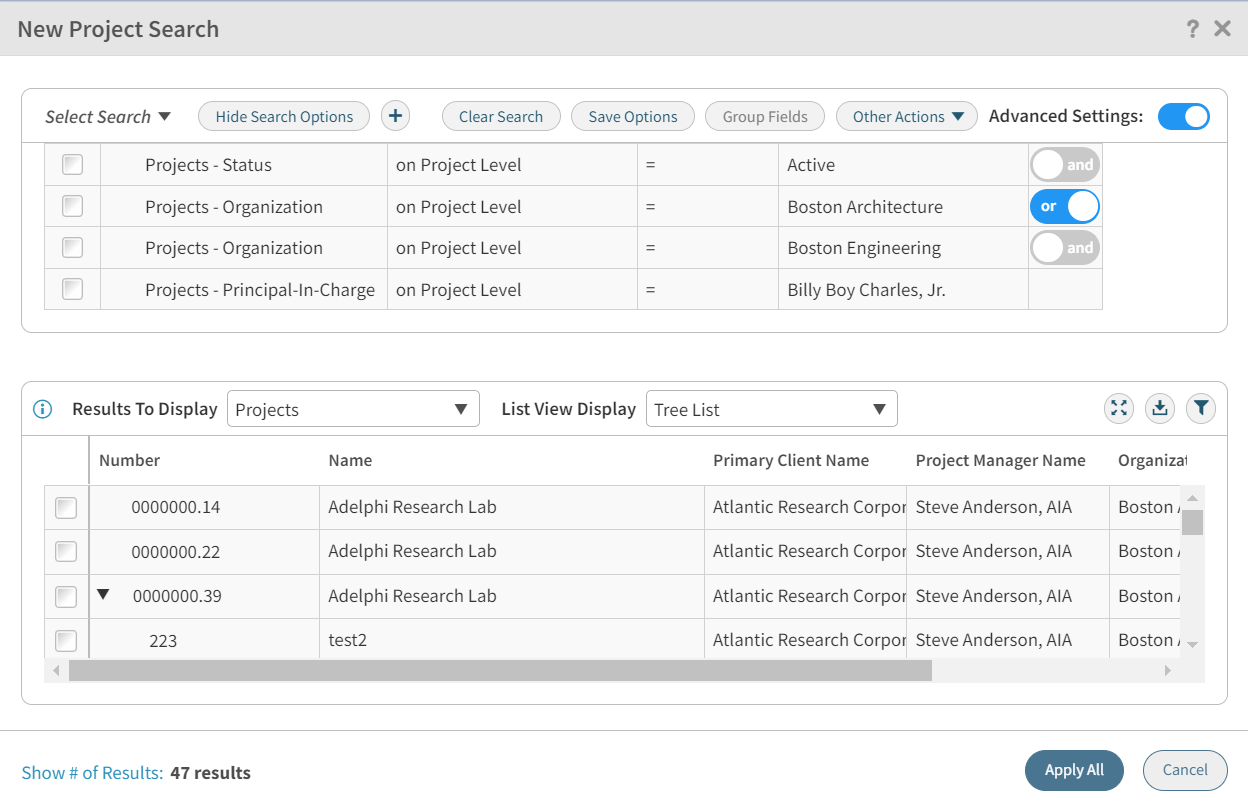Image resolution: width=1248 pixels, height=810 pixels.
Task: Turn off the Advanced Settings switch
Action: click(1183, 116)
